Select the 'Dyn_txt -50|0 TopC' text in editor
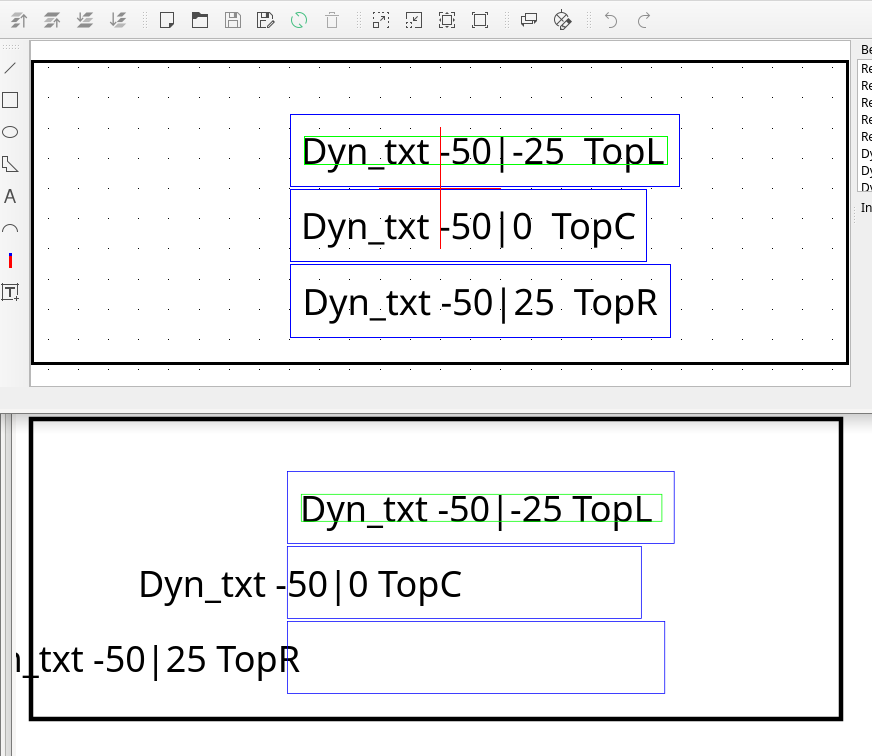 tap(468, 227)
